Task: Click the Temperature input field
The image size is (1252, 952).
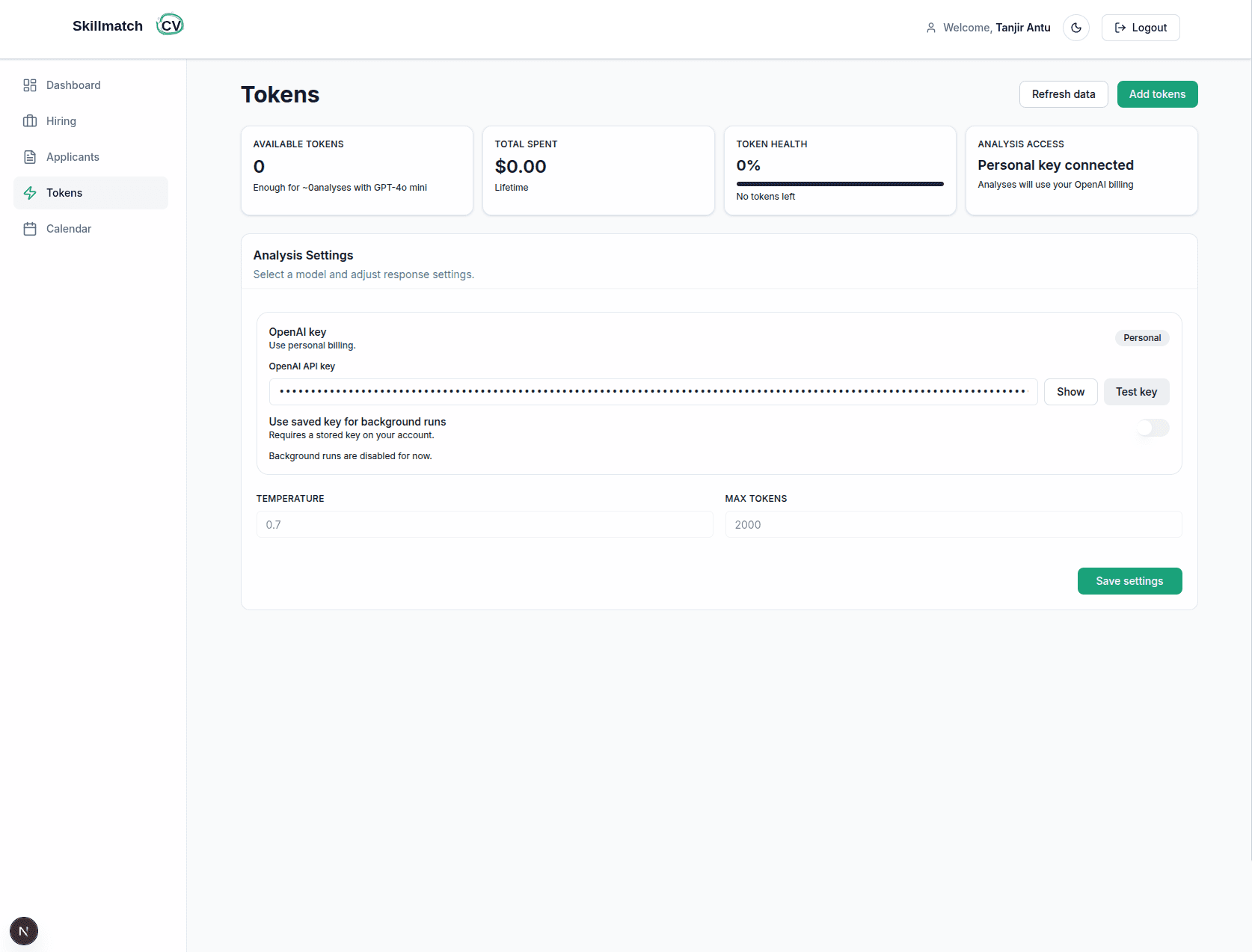Action: tap(484, 524)
